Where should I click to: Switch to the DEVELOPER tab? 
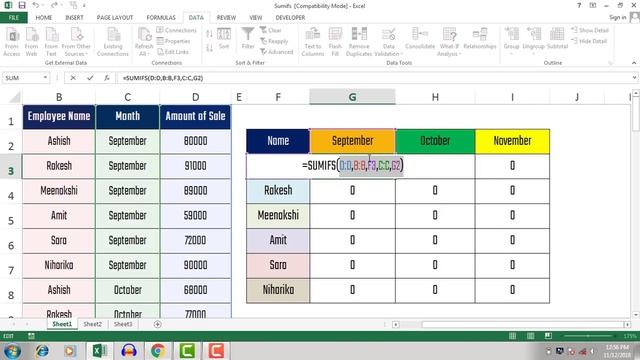click(290, 18)
